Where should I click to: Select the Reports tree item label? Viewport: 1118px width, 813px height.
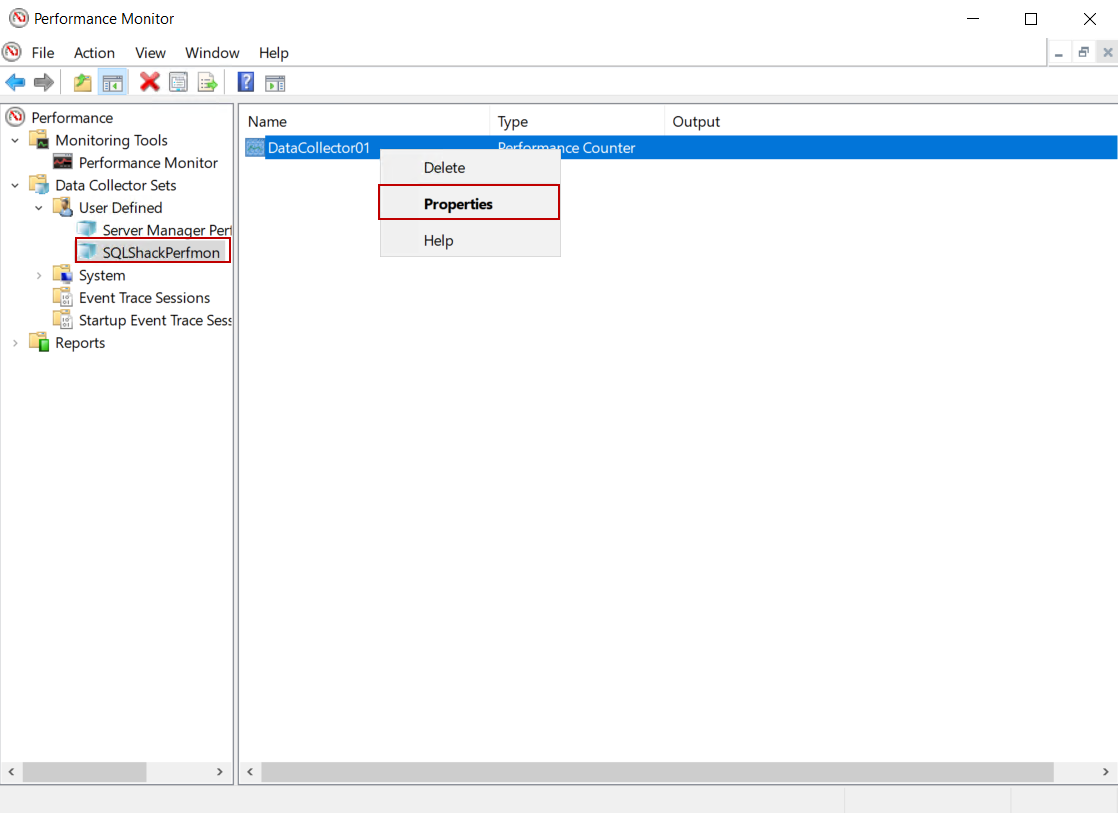pos(80,343)
